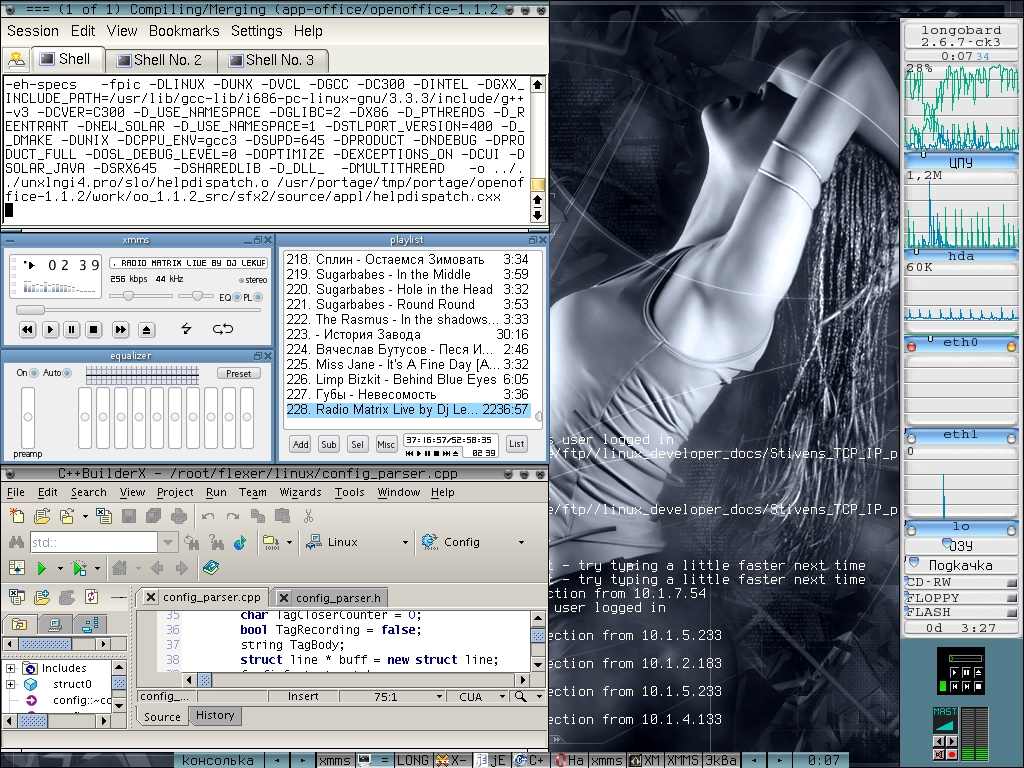Click the green Run project icon
Screen dimensions: 1024x768
tap(42, 568)
